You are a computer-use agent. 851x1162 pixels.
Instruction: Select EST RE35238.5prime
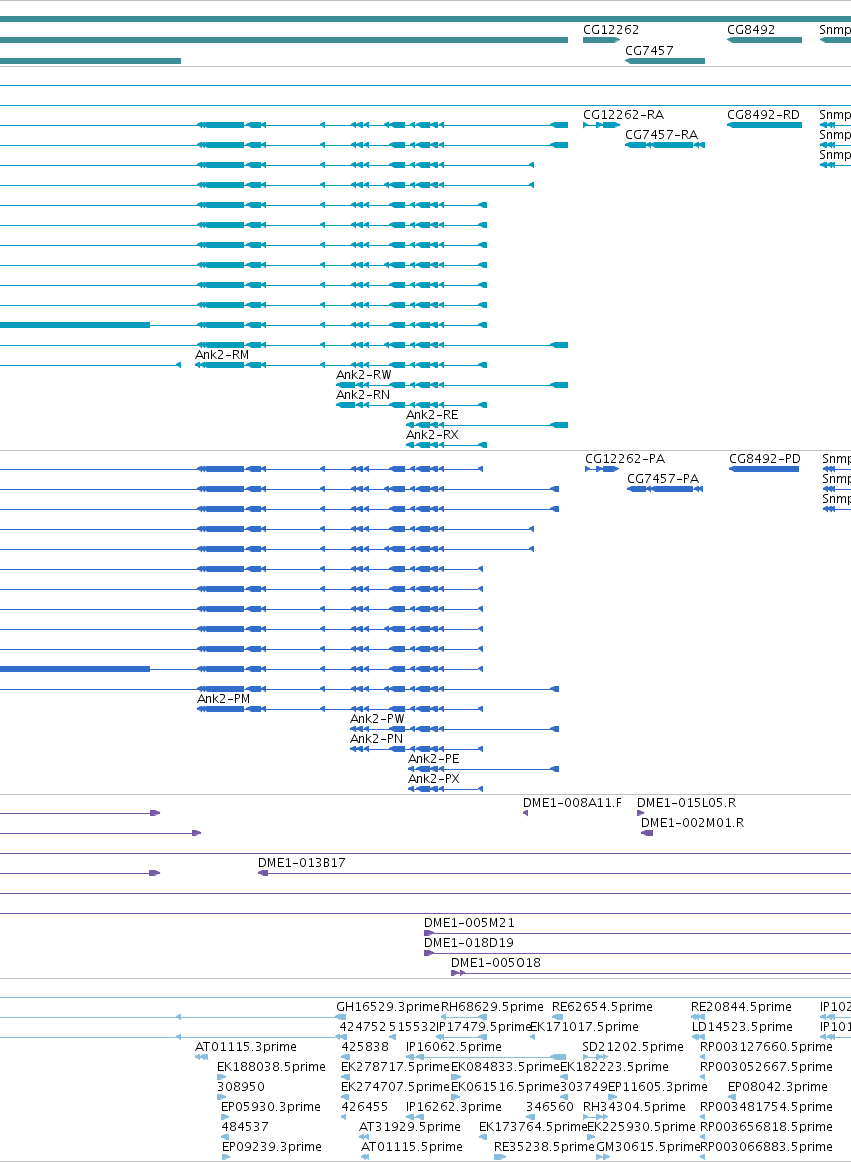(545, 1146)
